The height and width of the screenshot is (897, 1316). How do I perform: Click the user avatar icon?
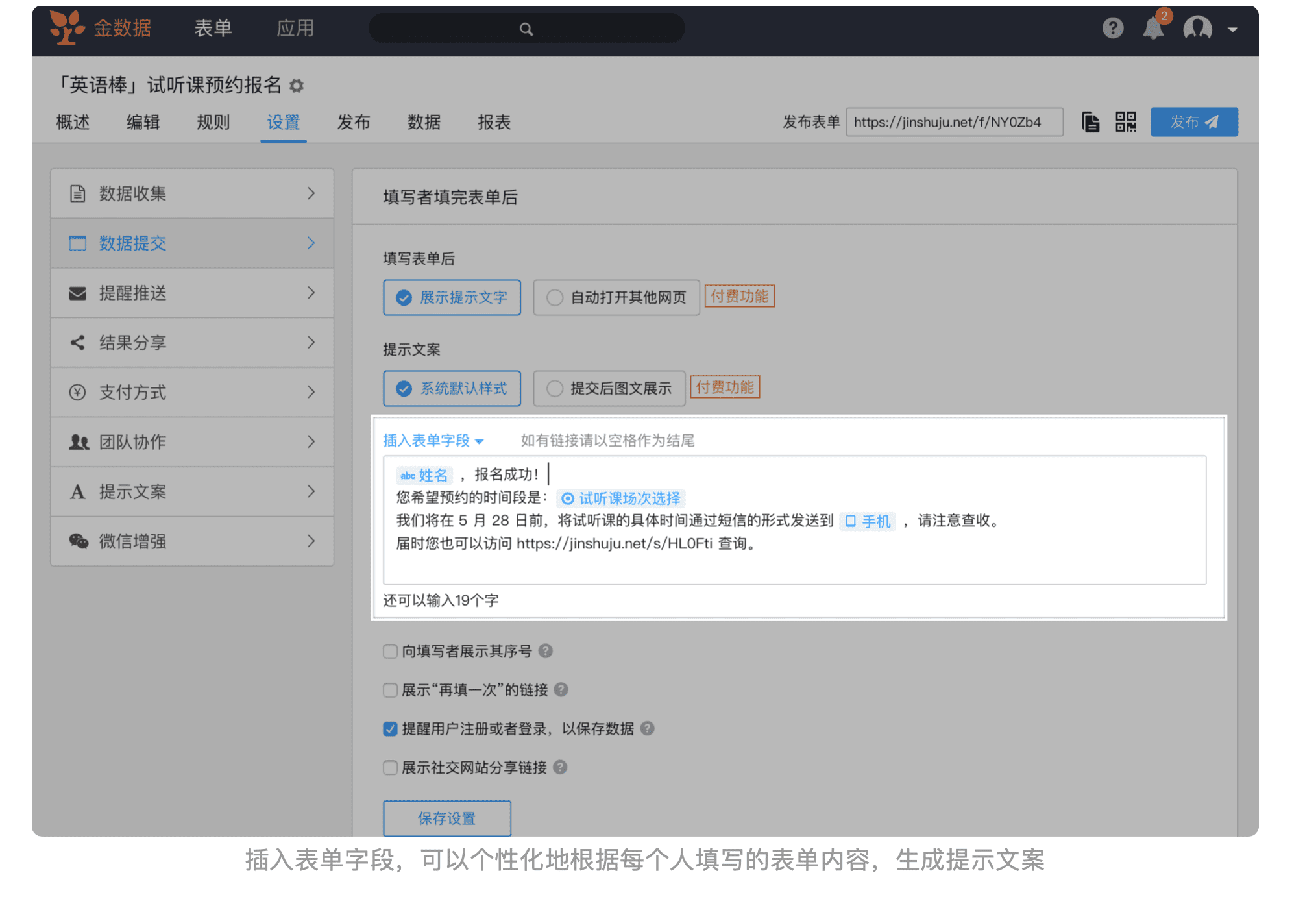1197,28
